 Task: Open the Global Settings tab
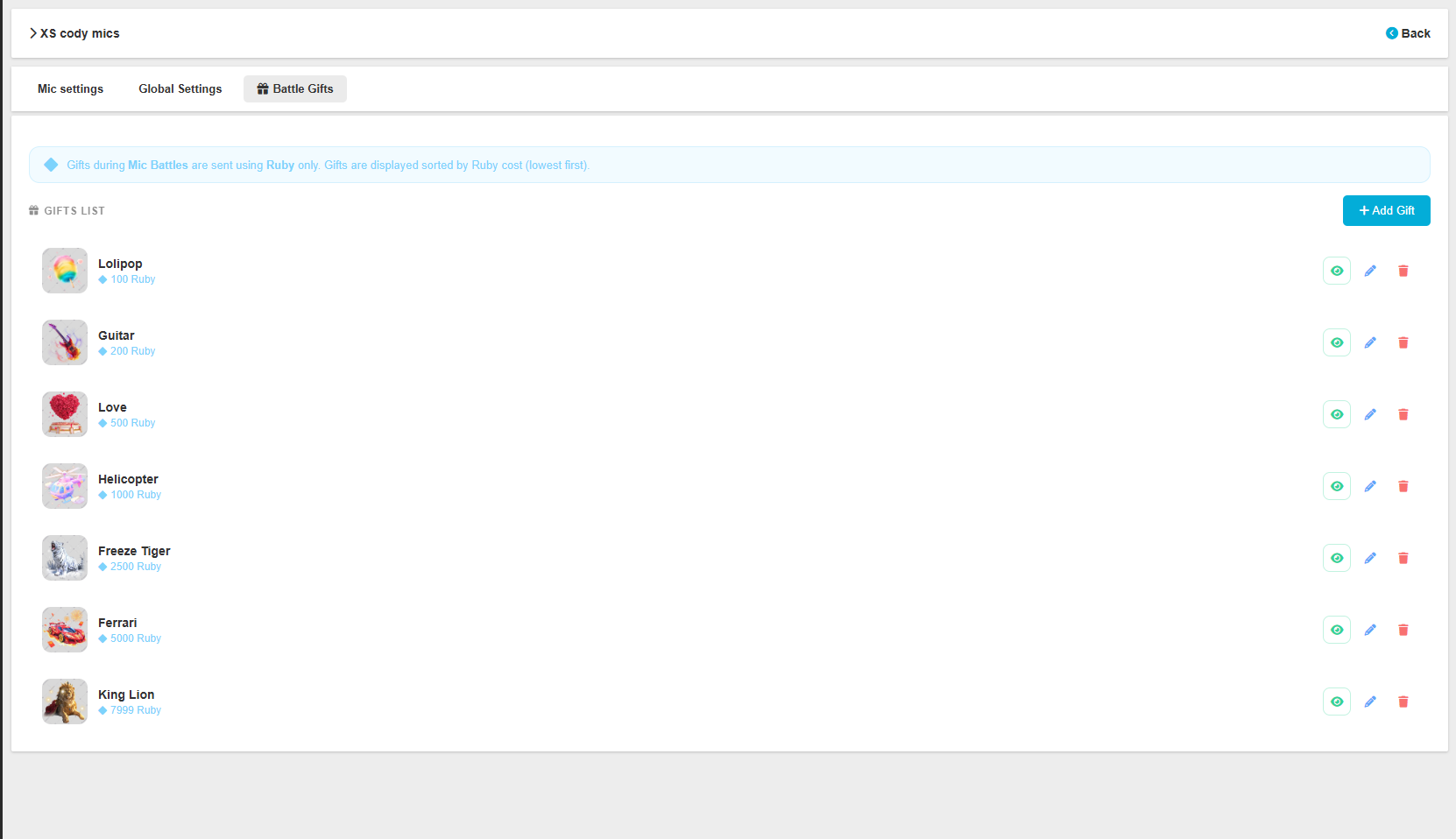[x=180, y=88]
